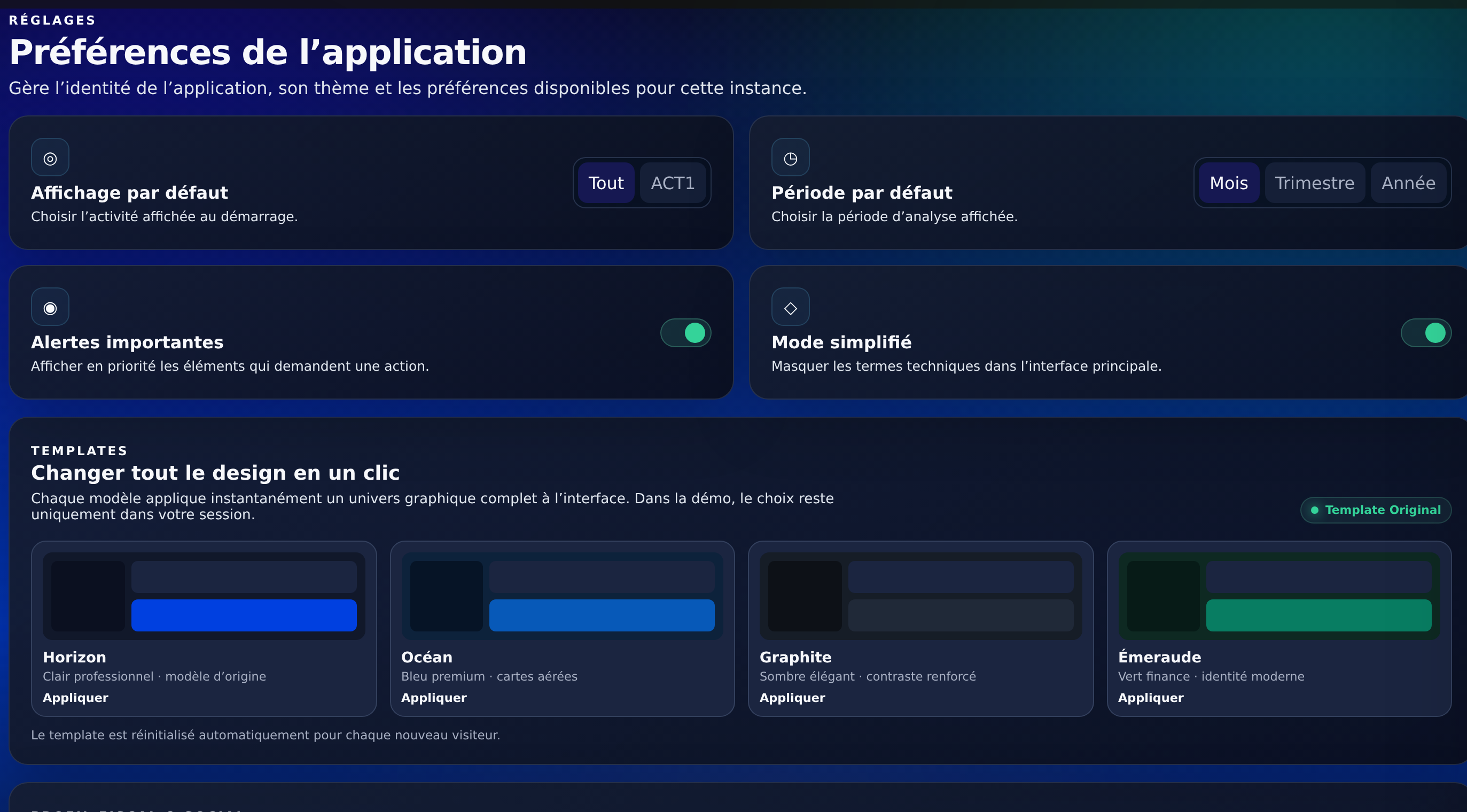1467x812 pixels.
Task: Click the text Vert finance · identité moderne
Action: tap(1211, 676)
